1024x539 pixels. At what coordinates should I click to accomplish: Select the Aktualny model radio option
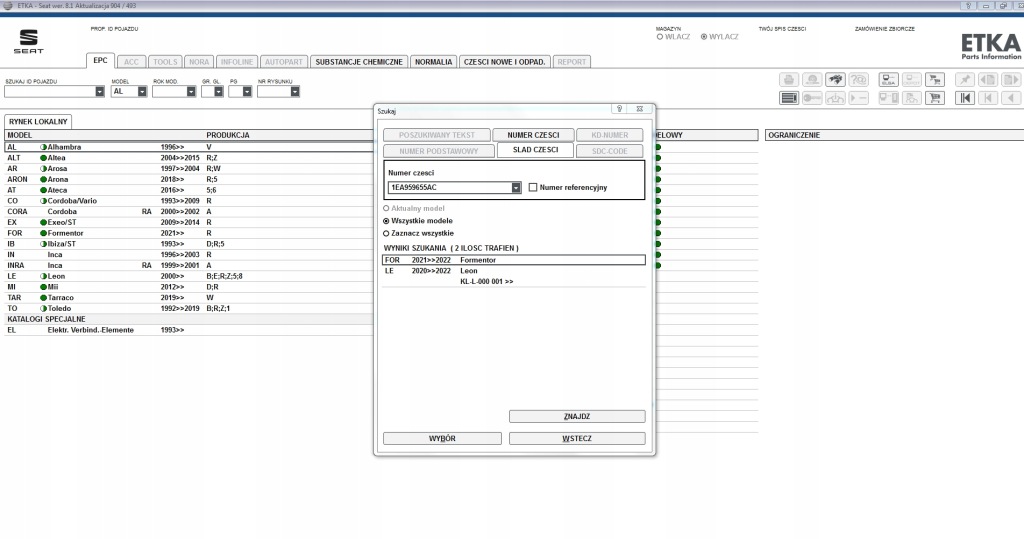point(386,208)
